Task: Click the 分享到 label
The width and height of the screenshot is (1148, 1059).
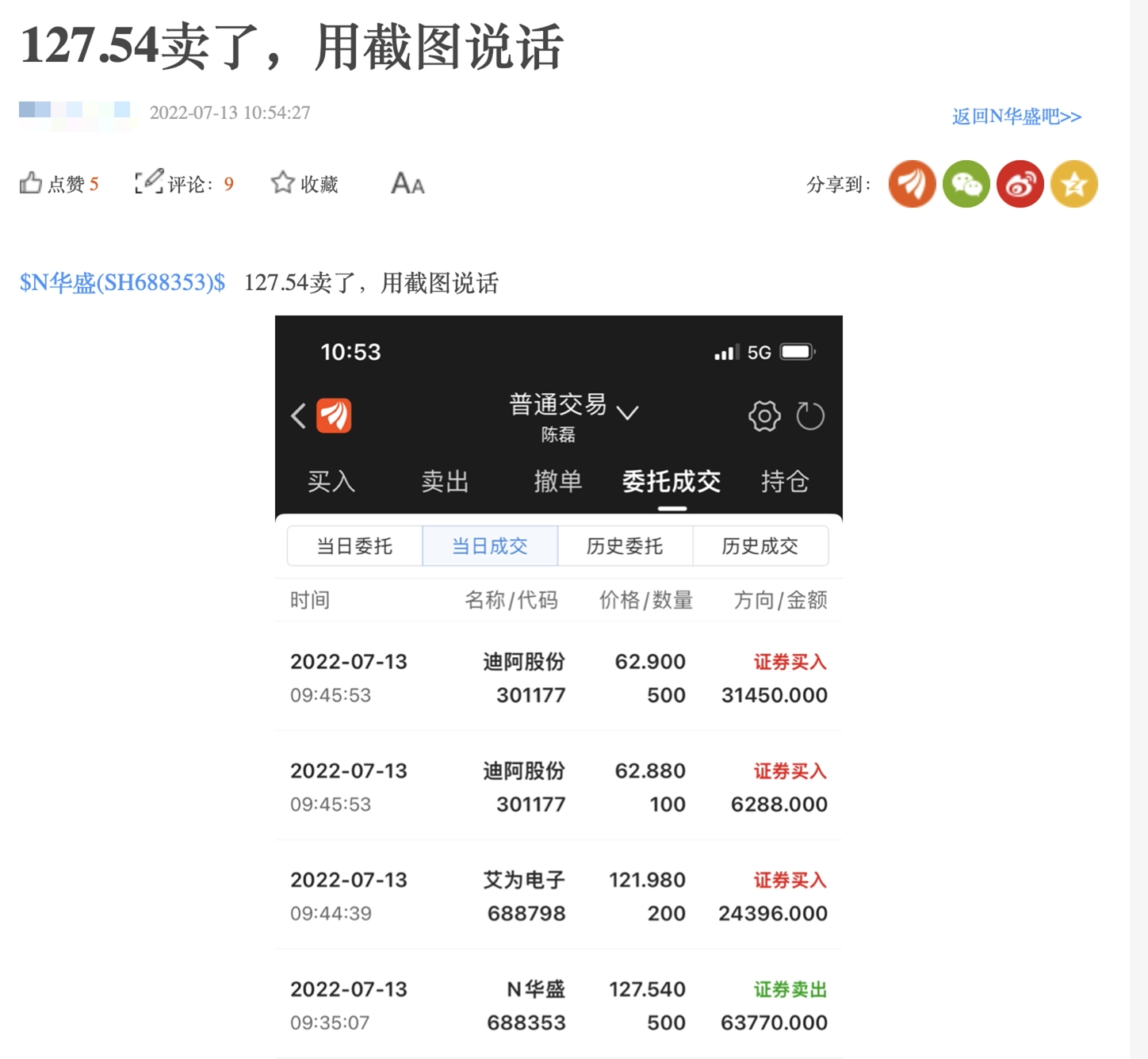Action: [x=838, y=185]
